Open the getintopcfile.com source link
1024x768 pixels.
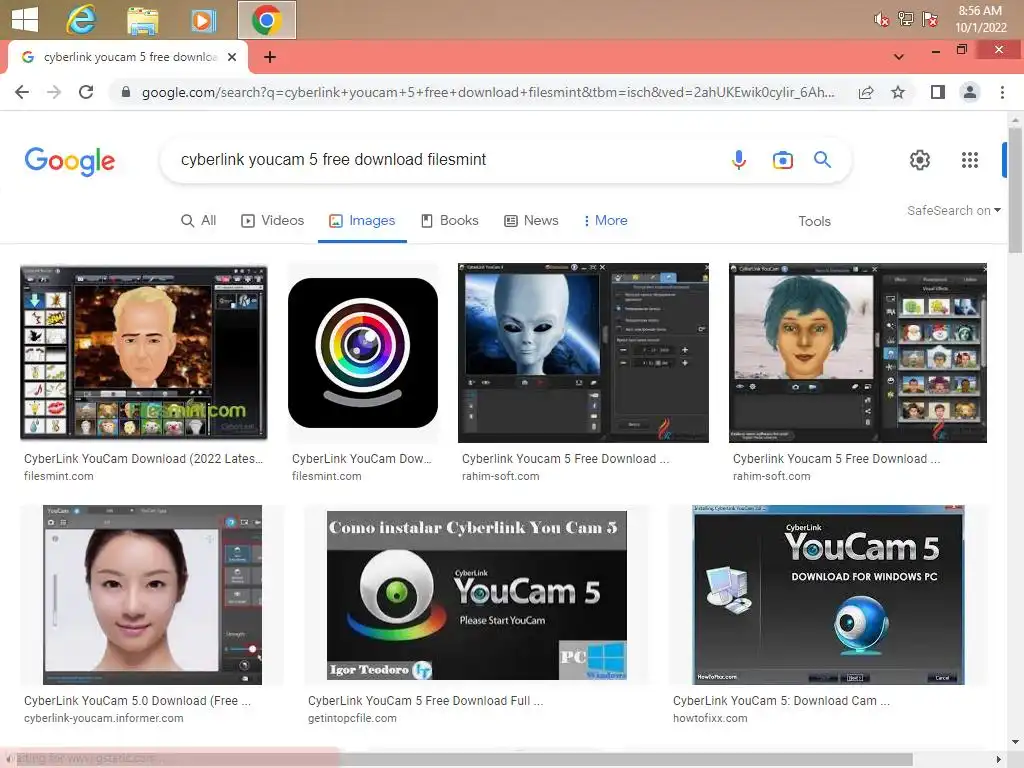(352, 718)
